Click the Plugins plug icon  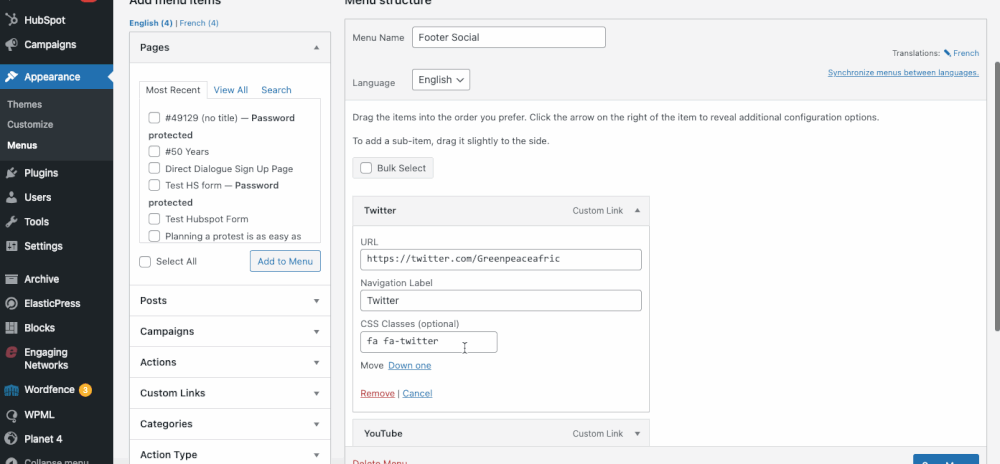(x=11, y=173)
